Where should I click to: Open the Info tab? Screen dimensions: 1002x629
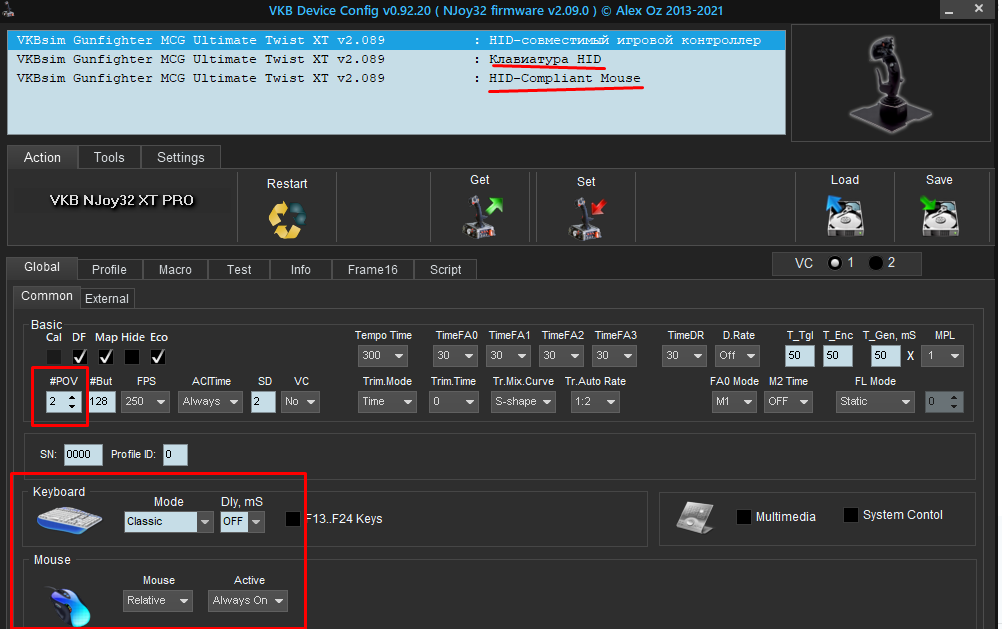tap(300, 270)
